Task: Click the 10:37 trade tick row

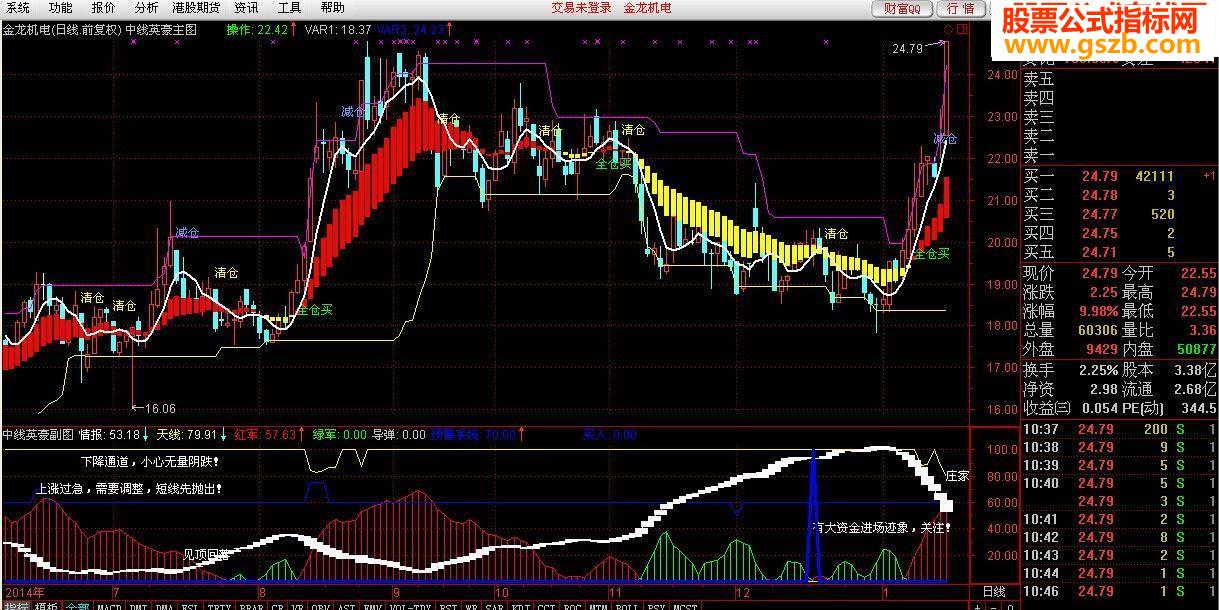Action: (x=1119, y=428)
